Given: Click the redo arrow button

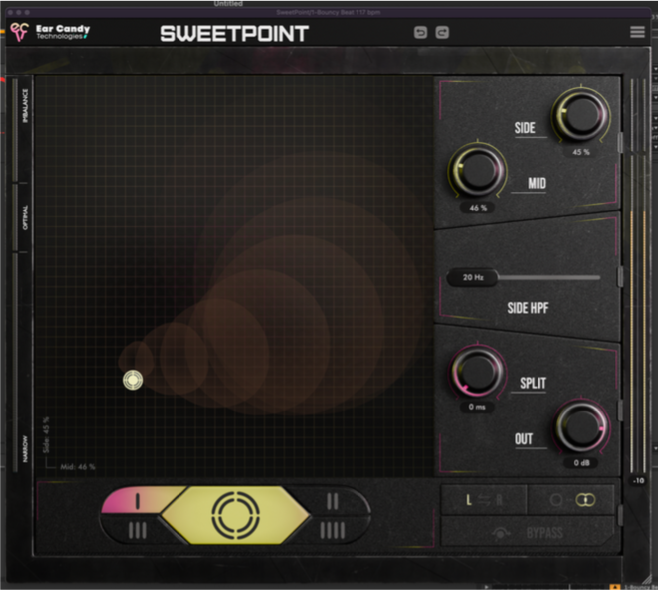Looking at the screenshot, I should [x=442, y=33].
